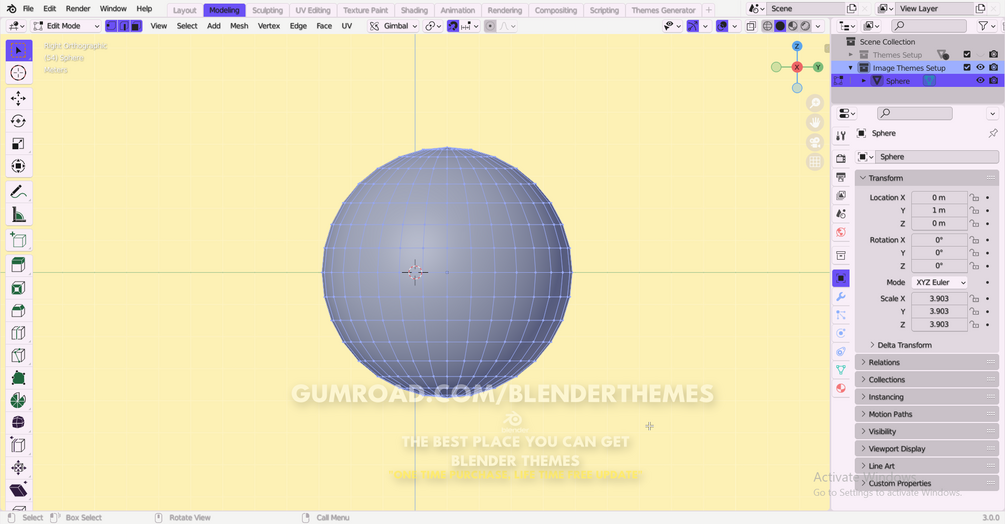Toggle the Location X lock
Image resolution: width=1005 pixels, height=524 pixels.
[x=974, y=197]
